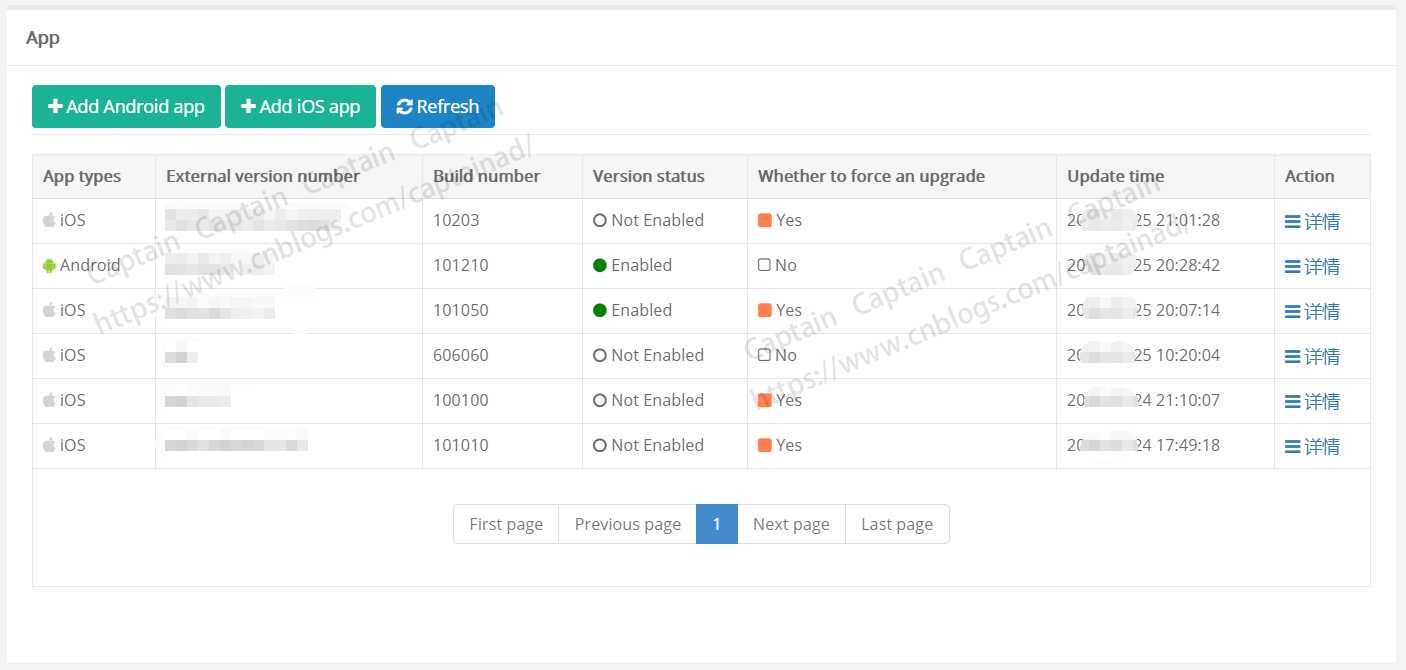
Task: Open details for build 100100
Action: point(1312,401)
